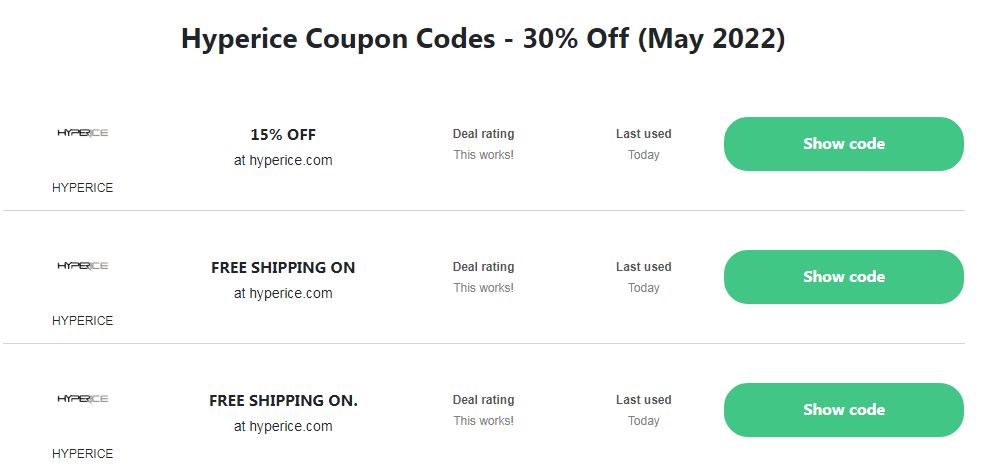Click the HYPERICE label under the top logo
985x476 pixels.
click(x=83, y=188)
